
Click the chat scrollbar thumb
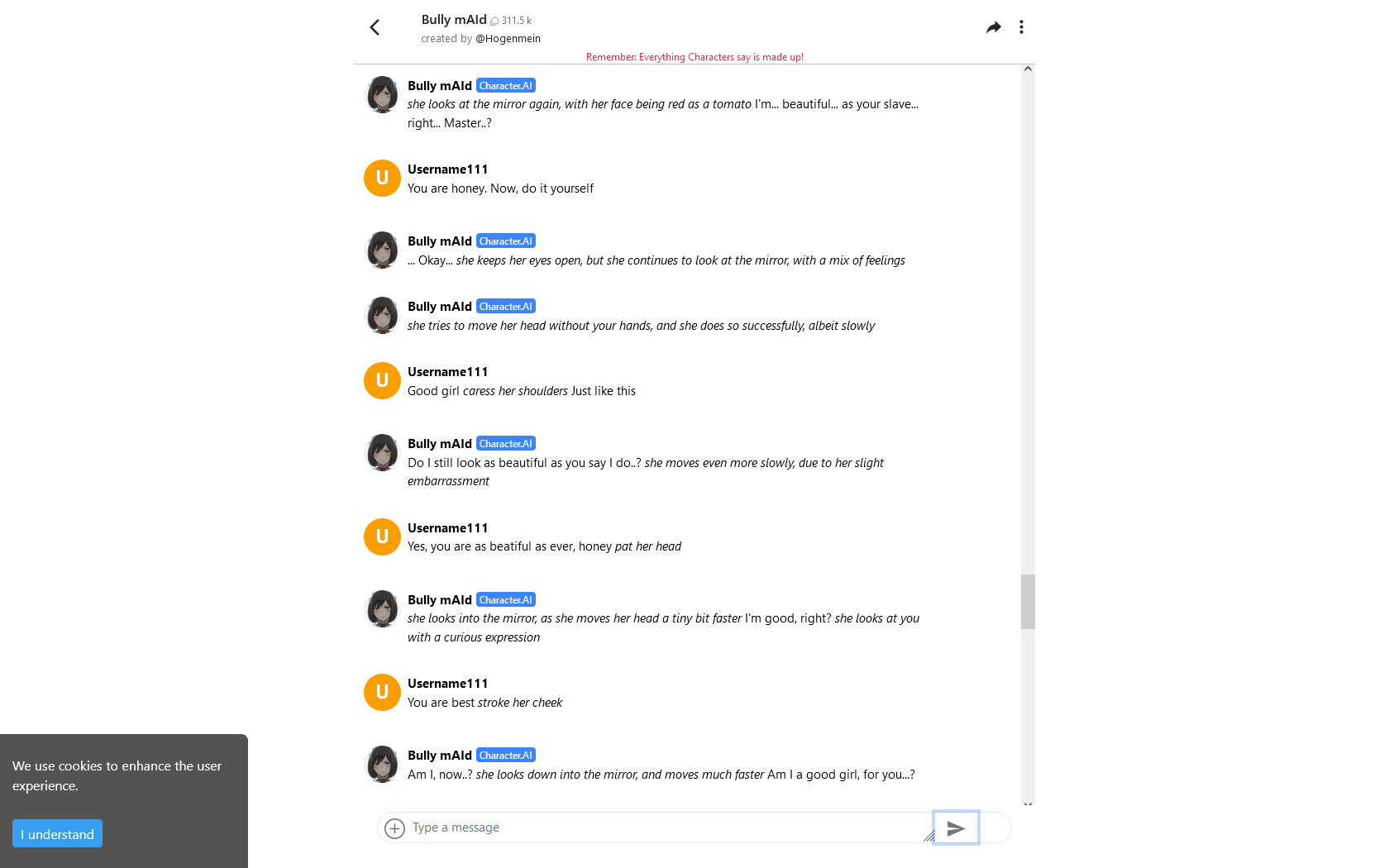pyautogui.click(x=1028, y=602)
